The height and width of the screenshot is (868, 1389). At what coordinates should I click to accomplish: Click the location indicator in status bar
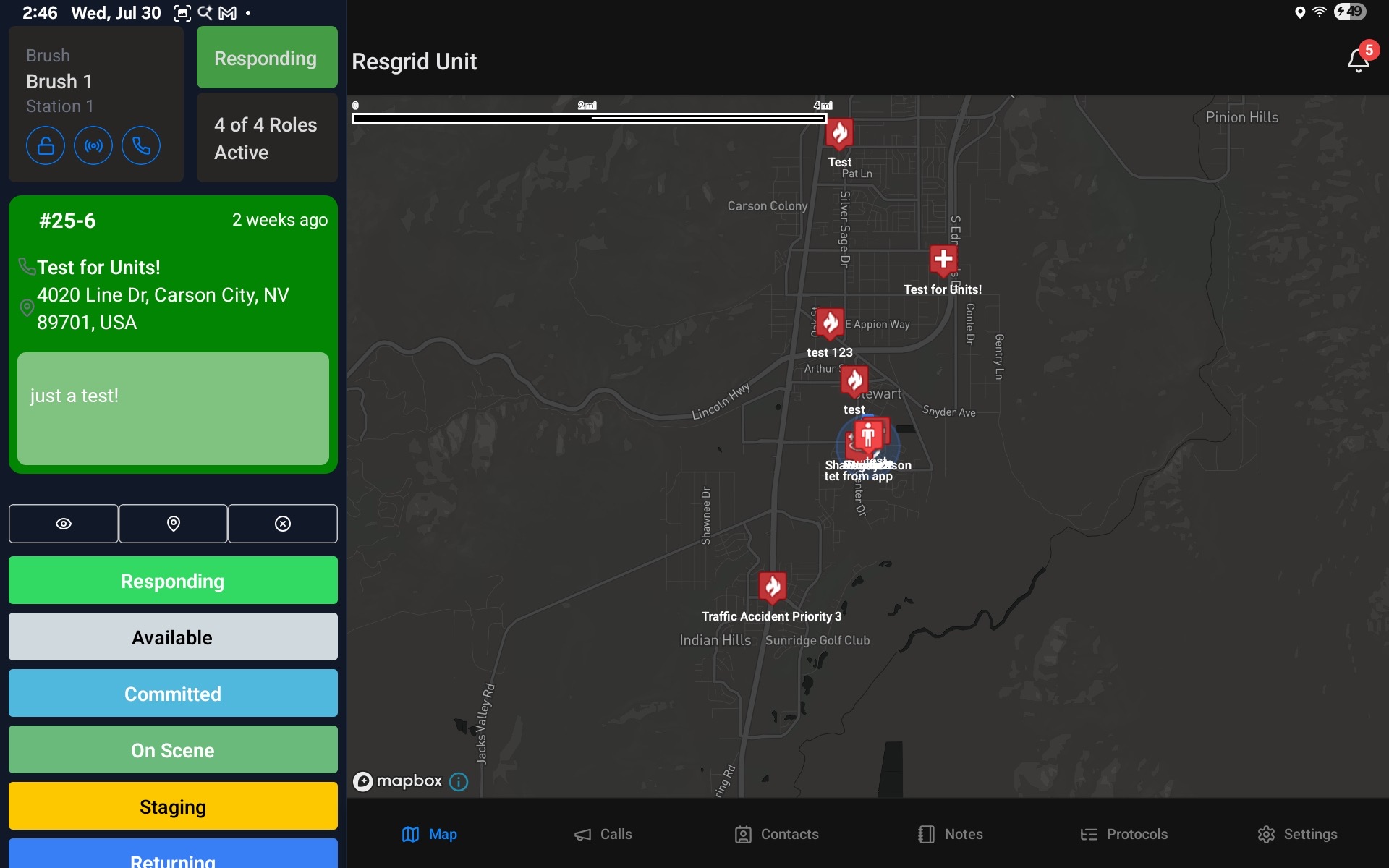click(1300, 12)
